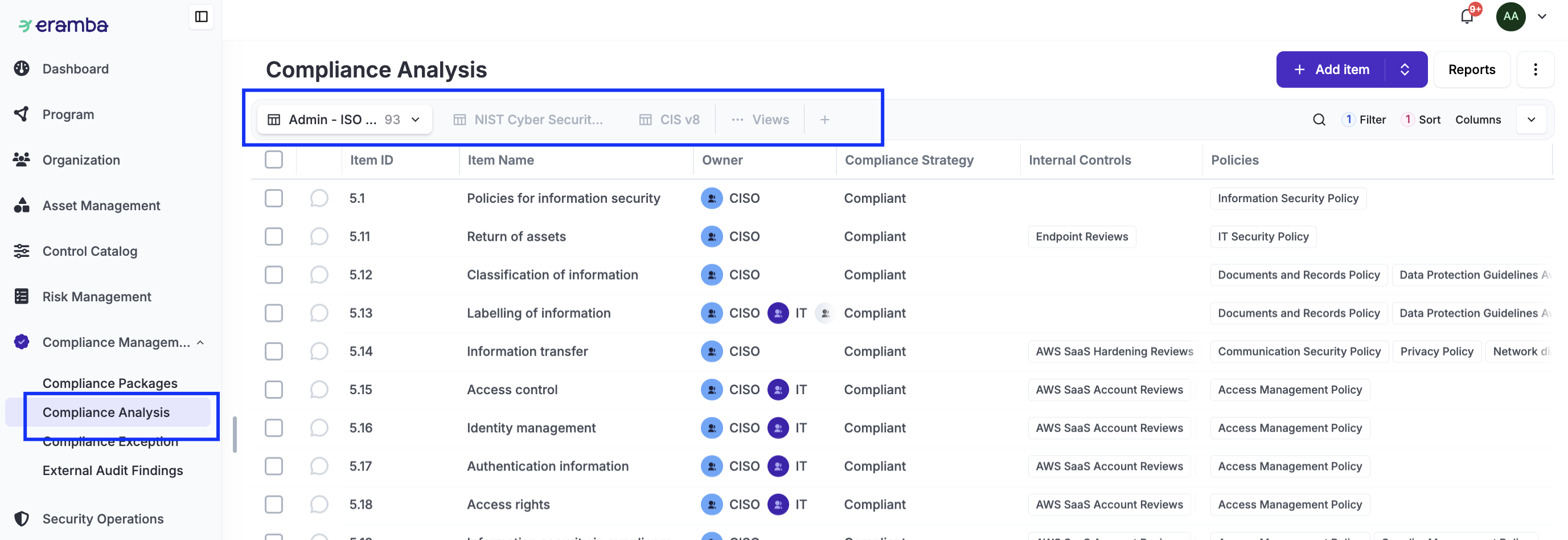Viewport: 1568px width, 540px height.
Task: Switch to the CIS v8 tab
Action: point(670,120)
